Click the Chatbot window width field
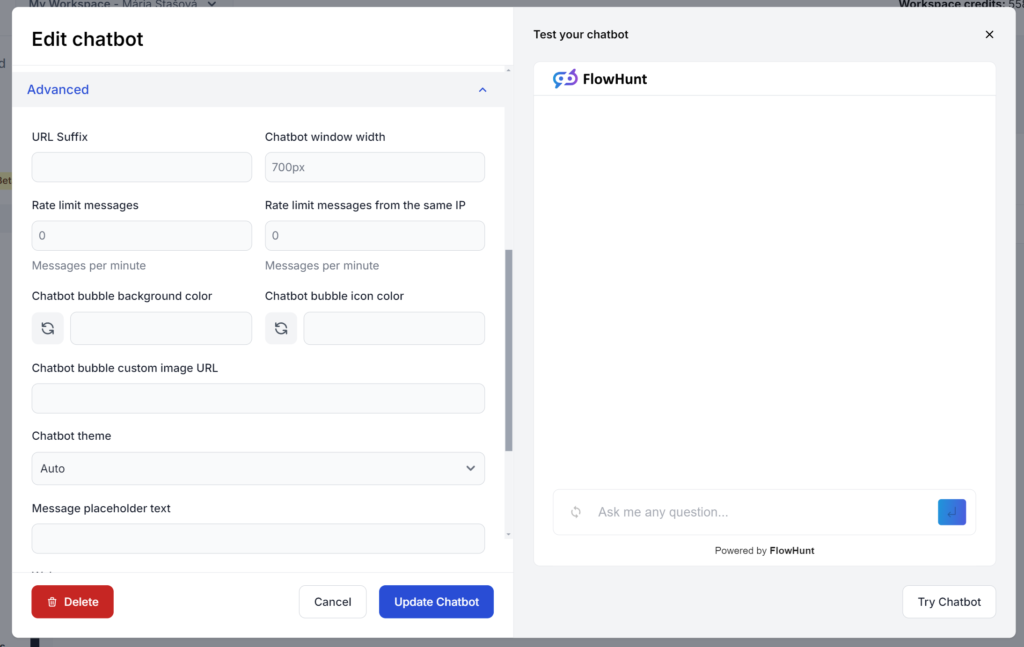Screen dimensions: 1024x647 [x=375, y=167]
